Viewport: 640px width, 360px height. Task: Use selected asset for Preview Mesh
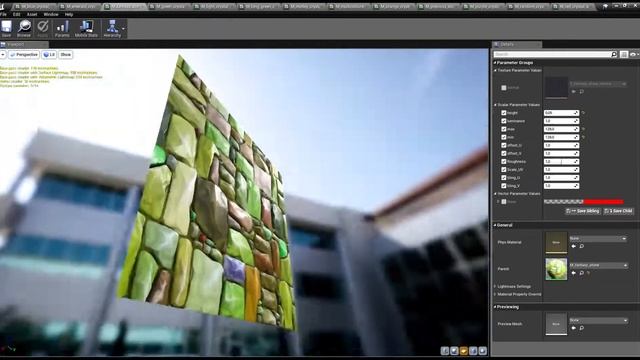coord(573,328)
